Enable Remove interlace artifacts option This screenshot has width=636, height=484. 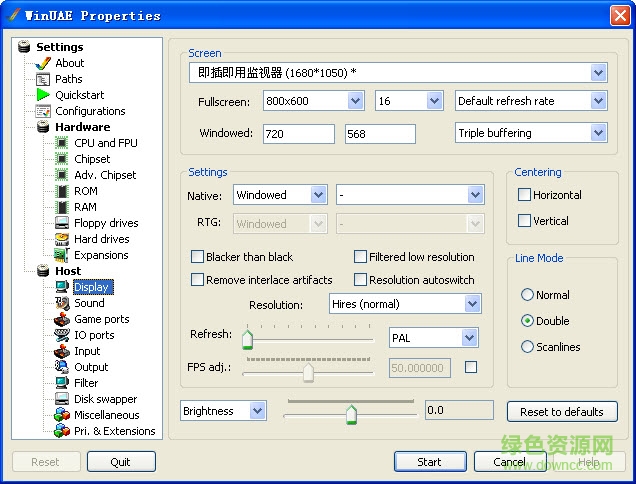pyautogui.click(x=197, y=280)
